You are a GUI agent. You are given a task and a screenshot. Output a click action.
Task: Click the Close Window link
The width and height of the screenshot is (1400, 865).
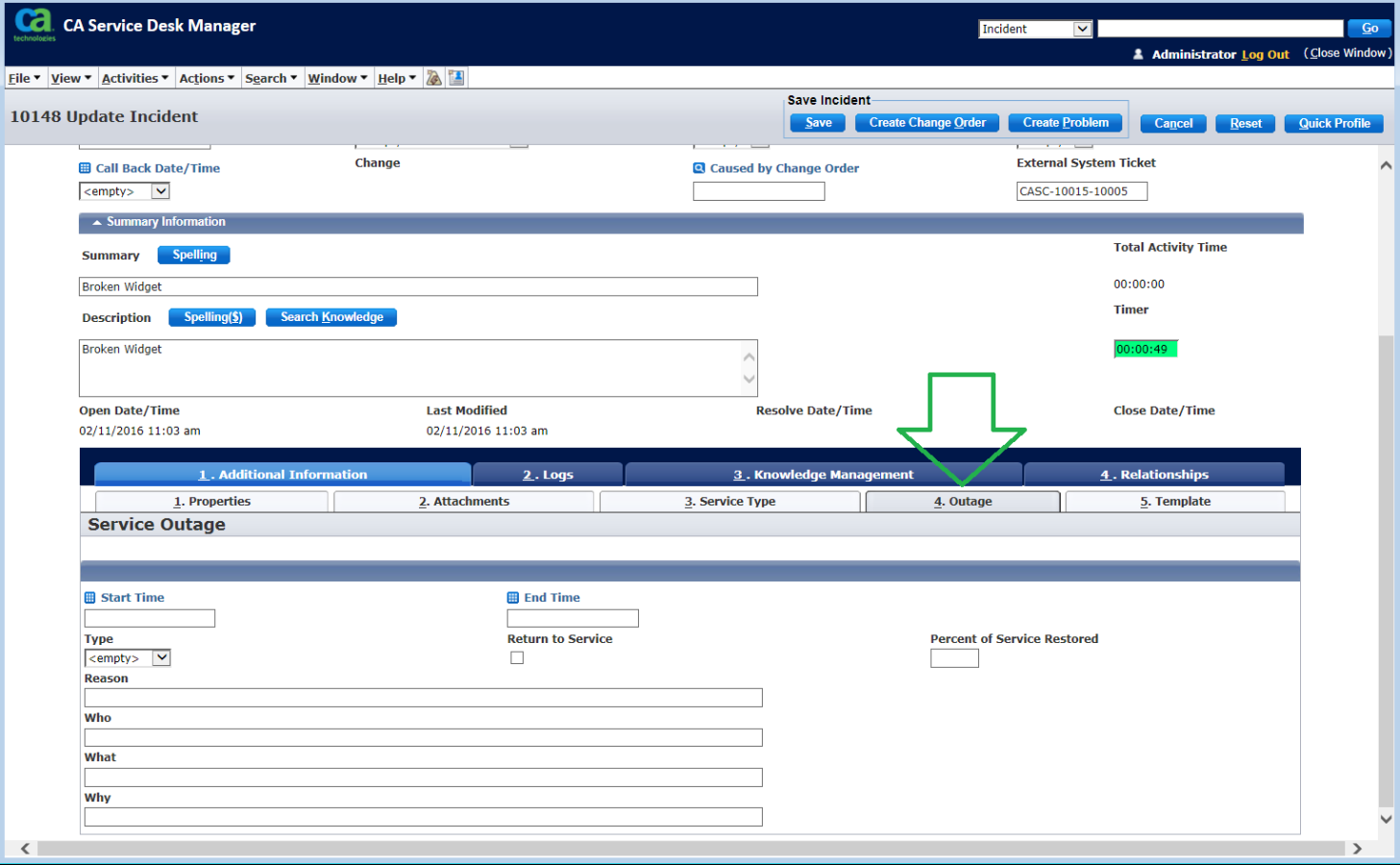(1347, 53)
